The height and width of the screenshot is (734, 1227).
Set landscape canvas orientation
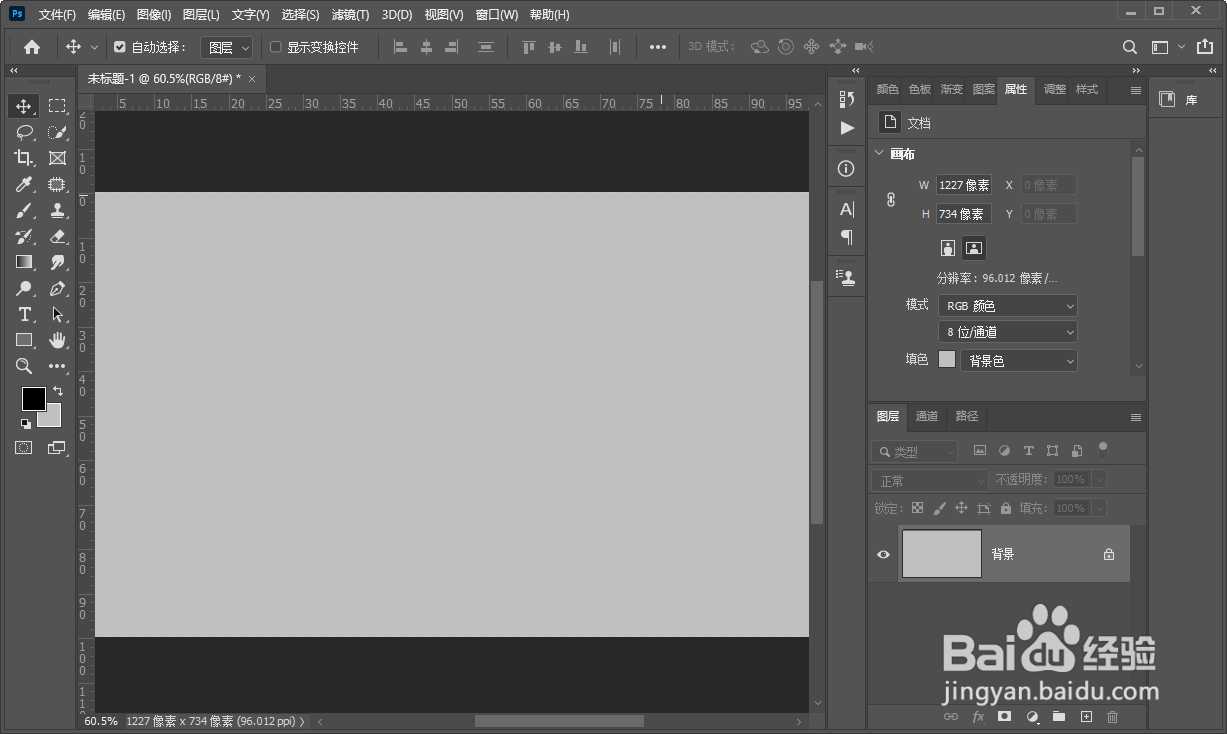tap(974, 248)
